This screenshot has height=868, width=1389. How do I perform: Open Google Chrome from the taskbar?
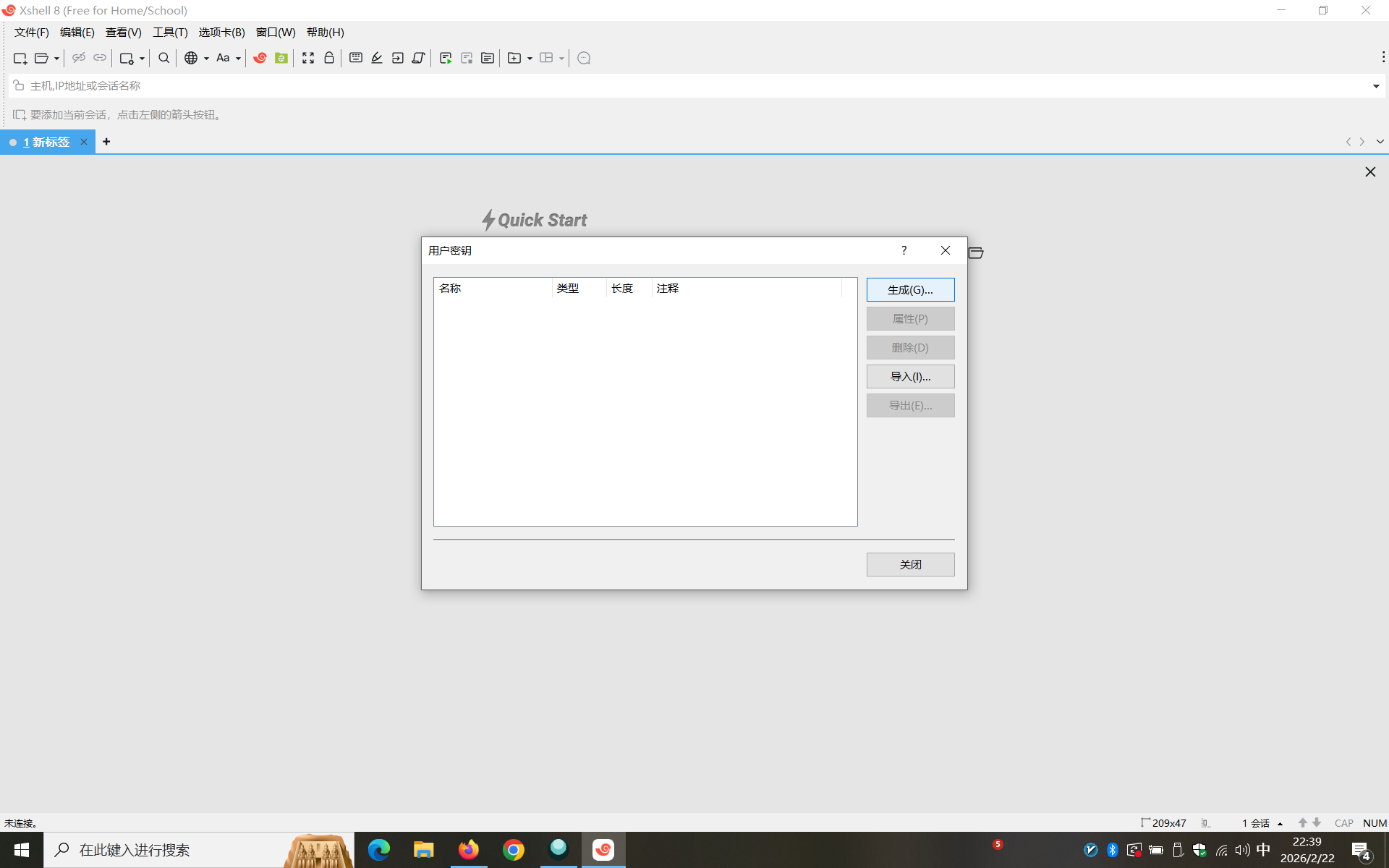tap(514, 850)
